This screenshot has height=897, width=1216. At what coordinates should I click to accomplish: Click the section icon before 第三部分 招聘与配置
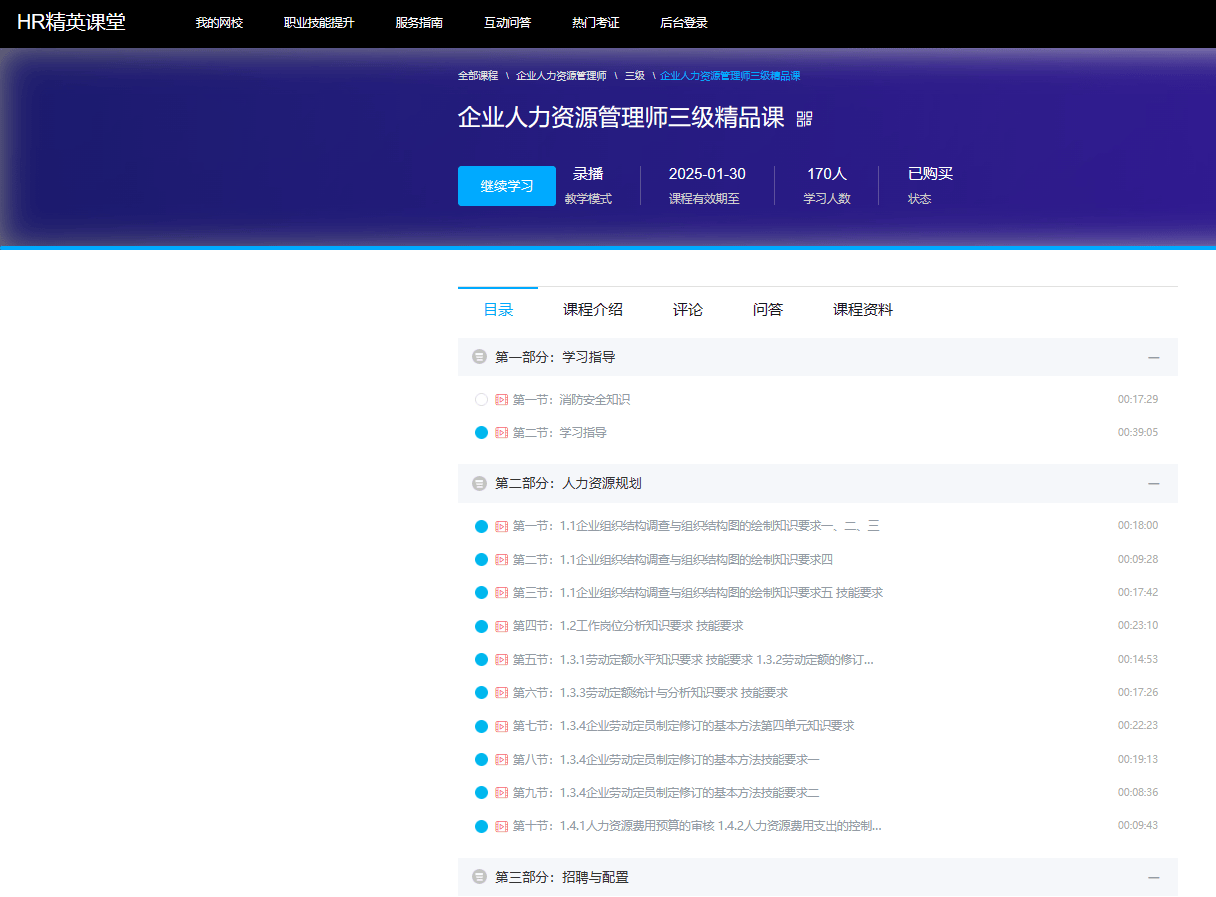479,877
